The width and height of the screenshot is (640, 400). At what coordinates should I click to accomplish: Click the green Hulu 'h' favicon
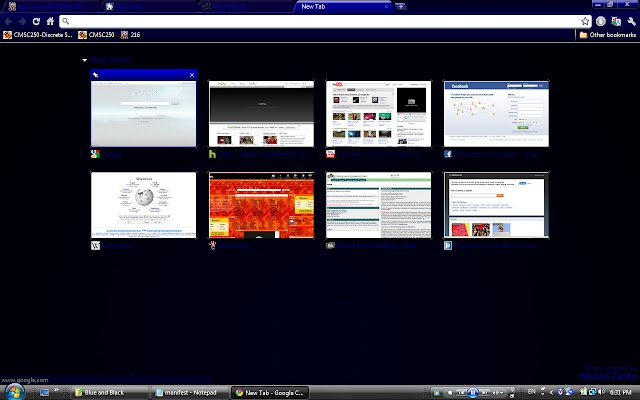coord(213,154)
